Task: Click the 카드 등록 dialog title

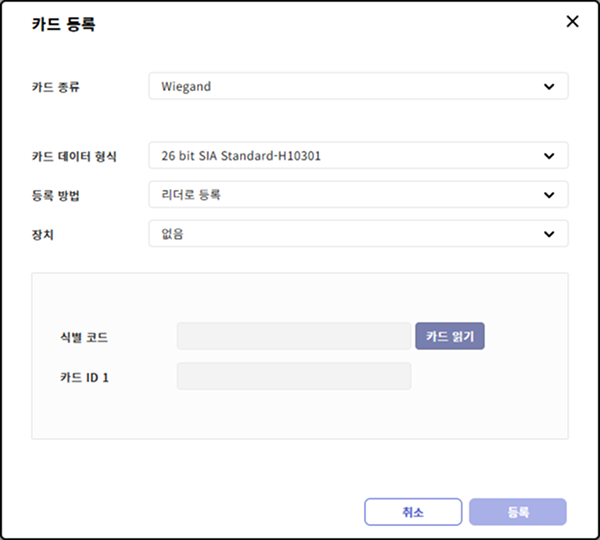Action: tap(63, 24)
